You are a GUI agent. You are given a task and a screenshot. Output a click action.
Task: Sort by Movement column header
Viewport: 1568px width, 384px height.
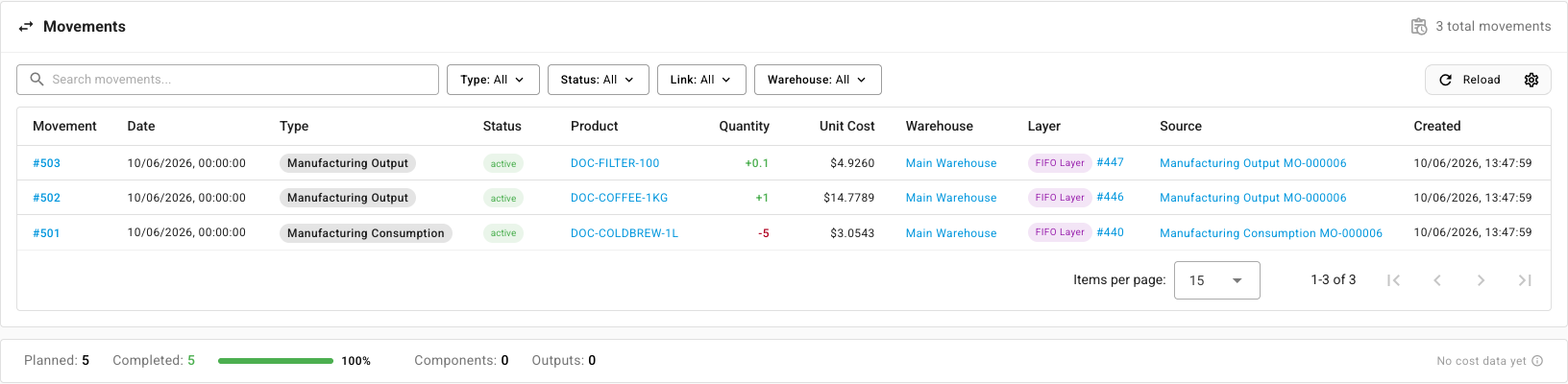pyautogui.click(x=64, y=126)
